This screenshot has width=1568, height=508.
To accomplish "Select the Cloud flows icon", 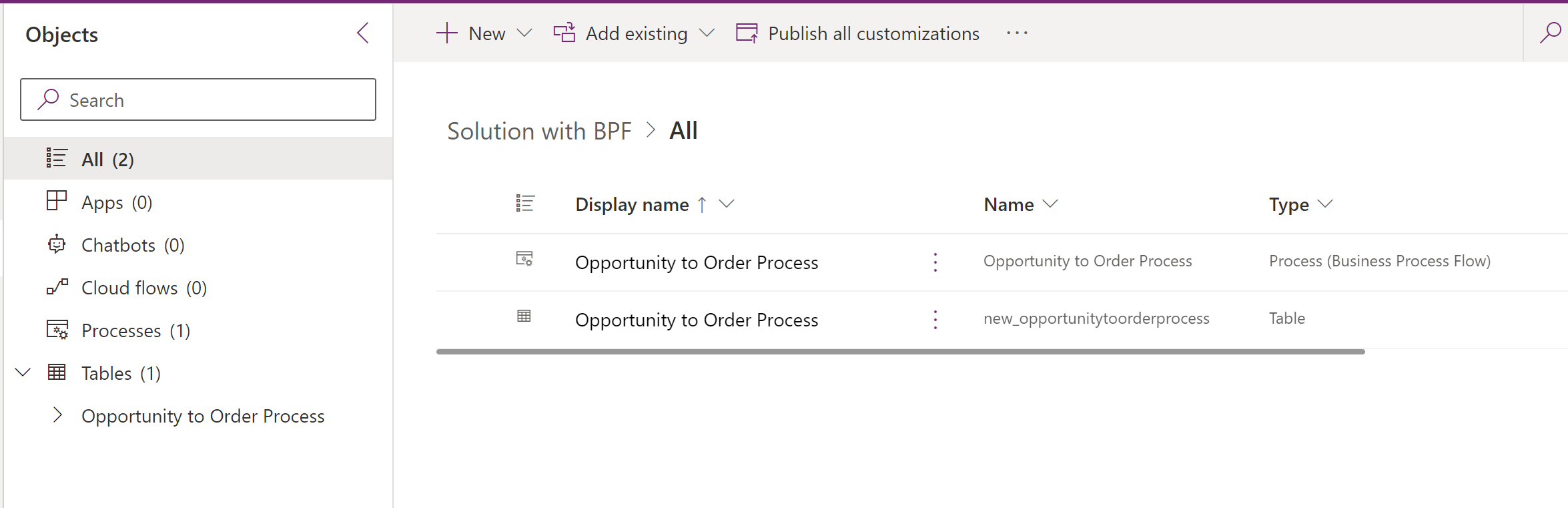I will pyautogui.click(x=56, y=287).
